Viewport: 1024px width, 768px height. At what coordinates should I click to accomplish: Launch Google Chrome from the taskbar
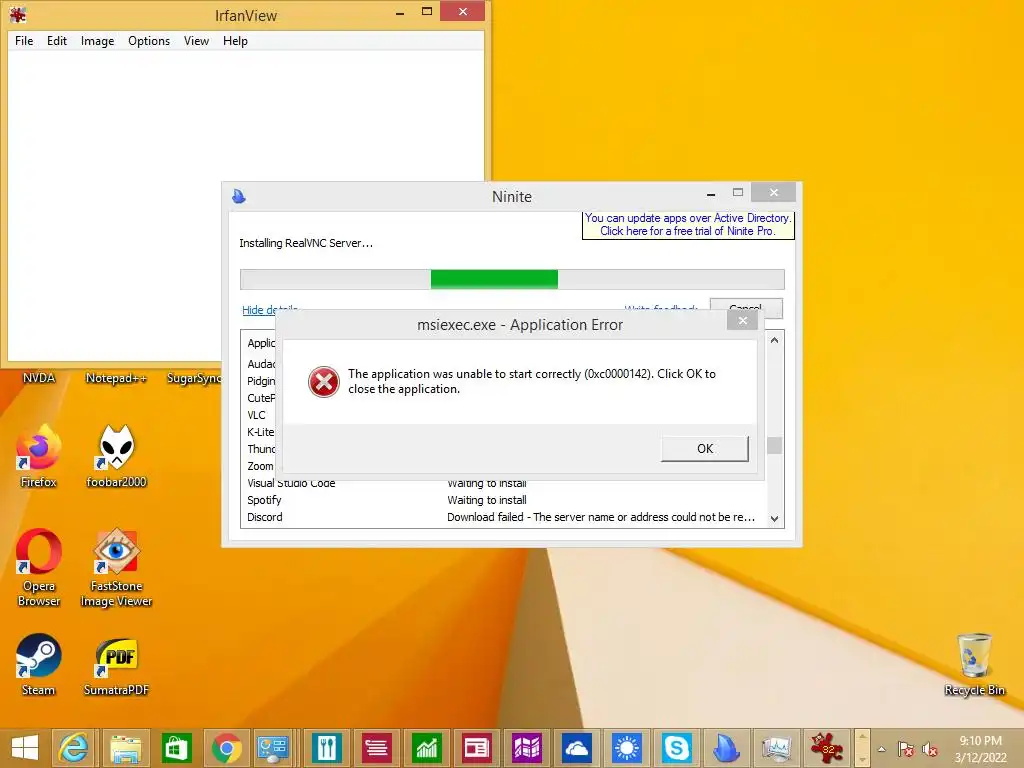click(x=227, y=748)
